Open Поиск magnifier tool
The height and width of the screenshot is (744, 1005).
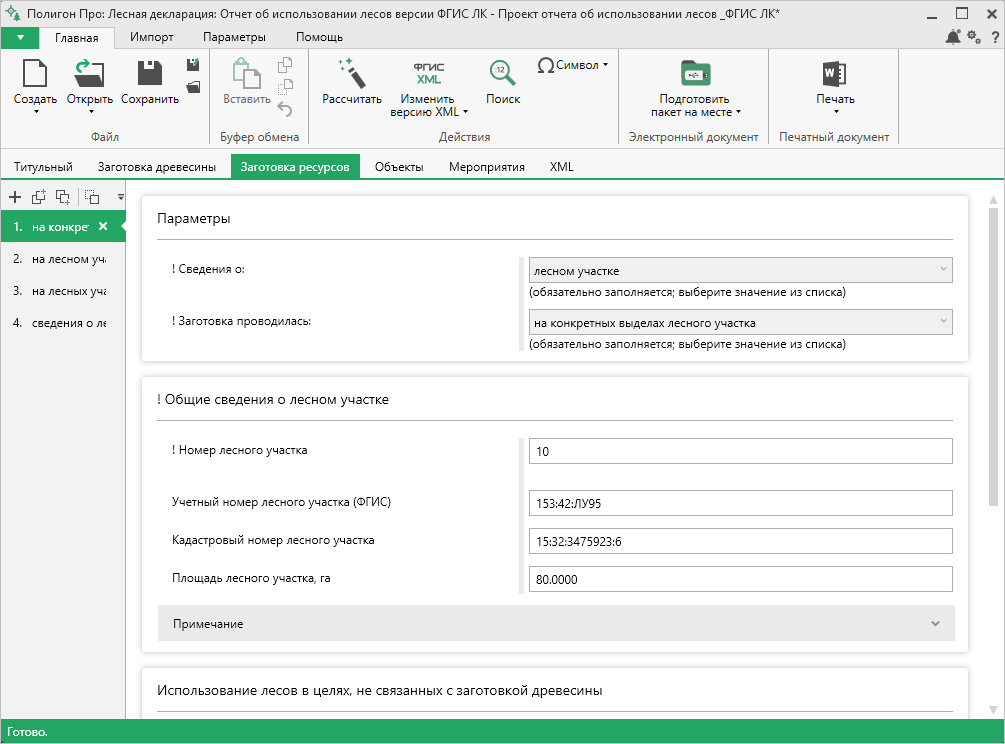(502, 72)
